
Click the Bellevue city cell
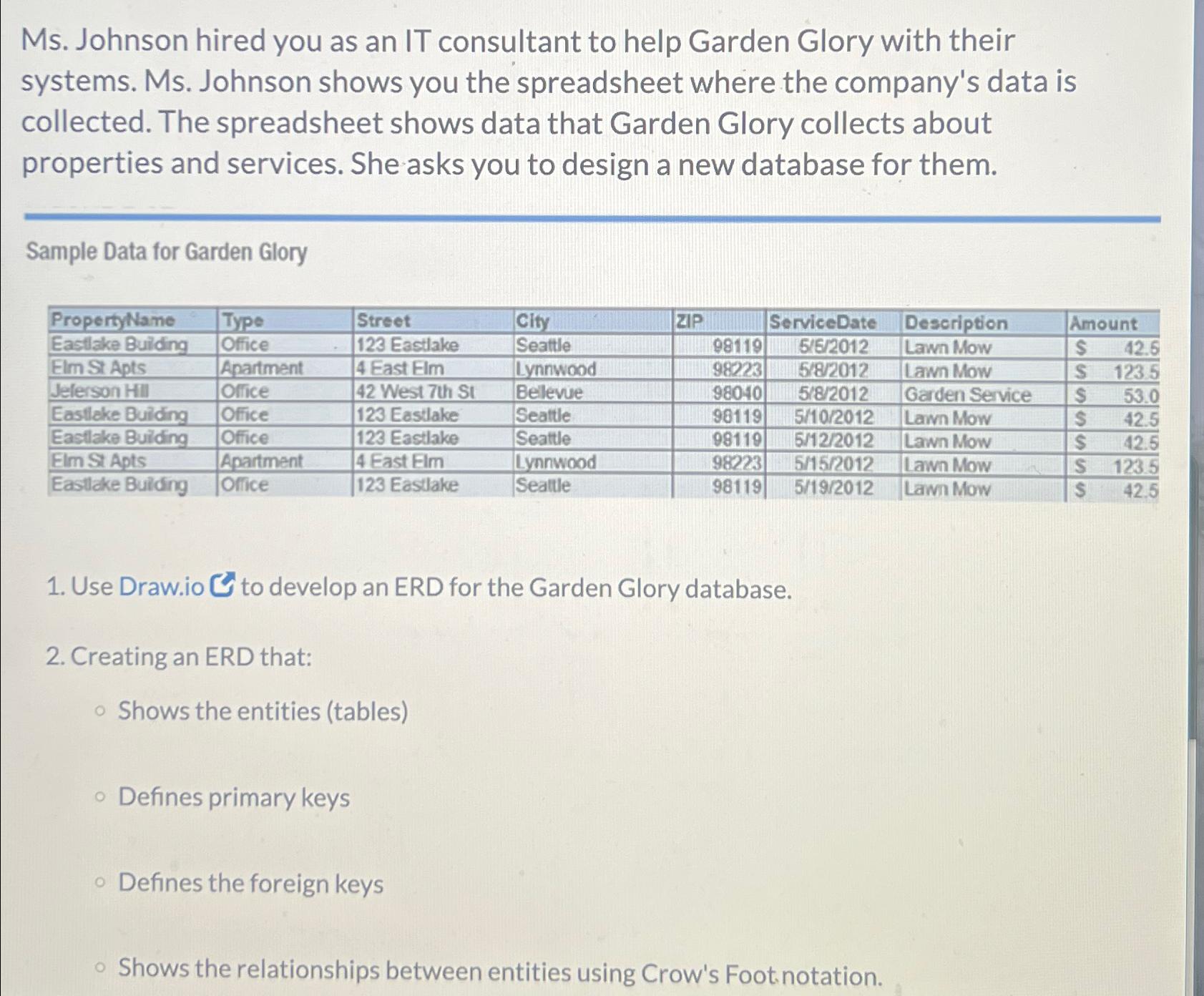[549, 392]
